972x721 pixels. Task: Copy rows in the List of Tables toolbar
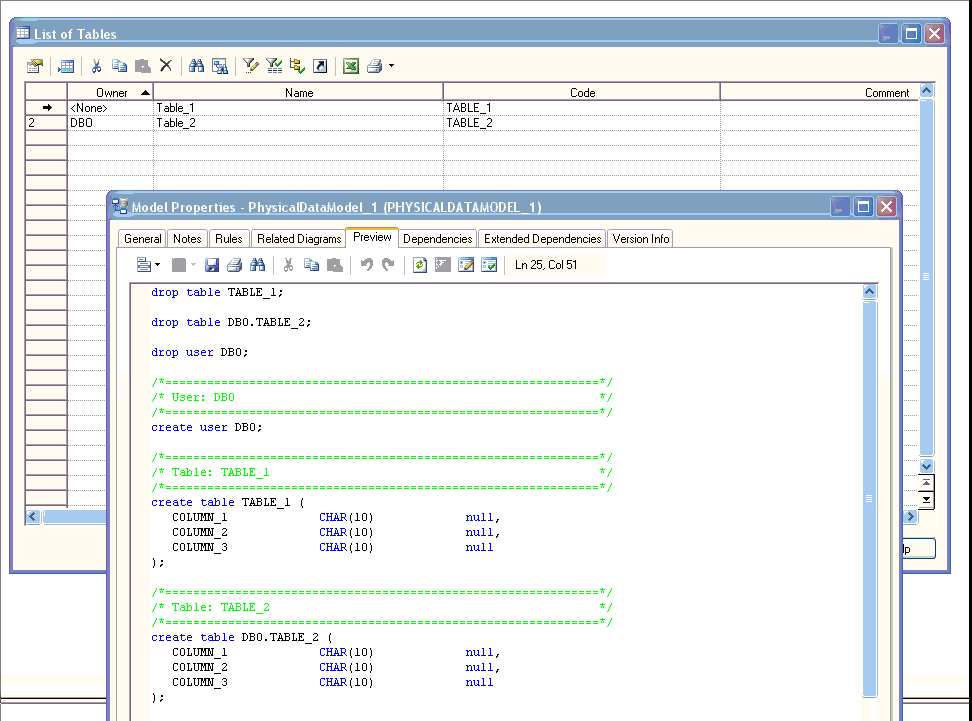tap(120, 66)
